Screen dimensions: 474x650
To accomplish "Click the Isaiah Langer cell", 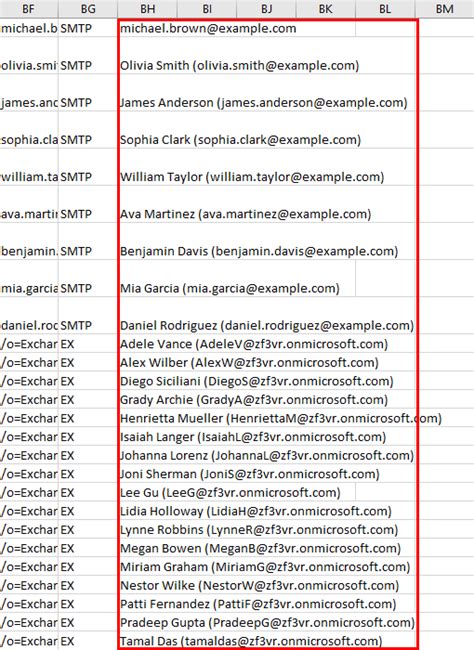I will (x=253, y=437).
